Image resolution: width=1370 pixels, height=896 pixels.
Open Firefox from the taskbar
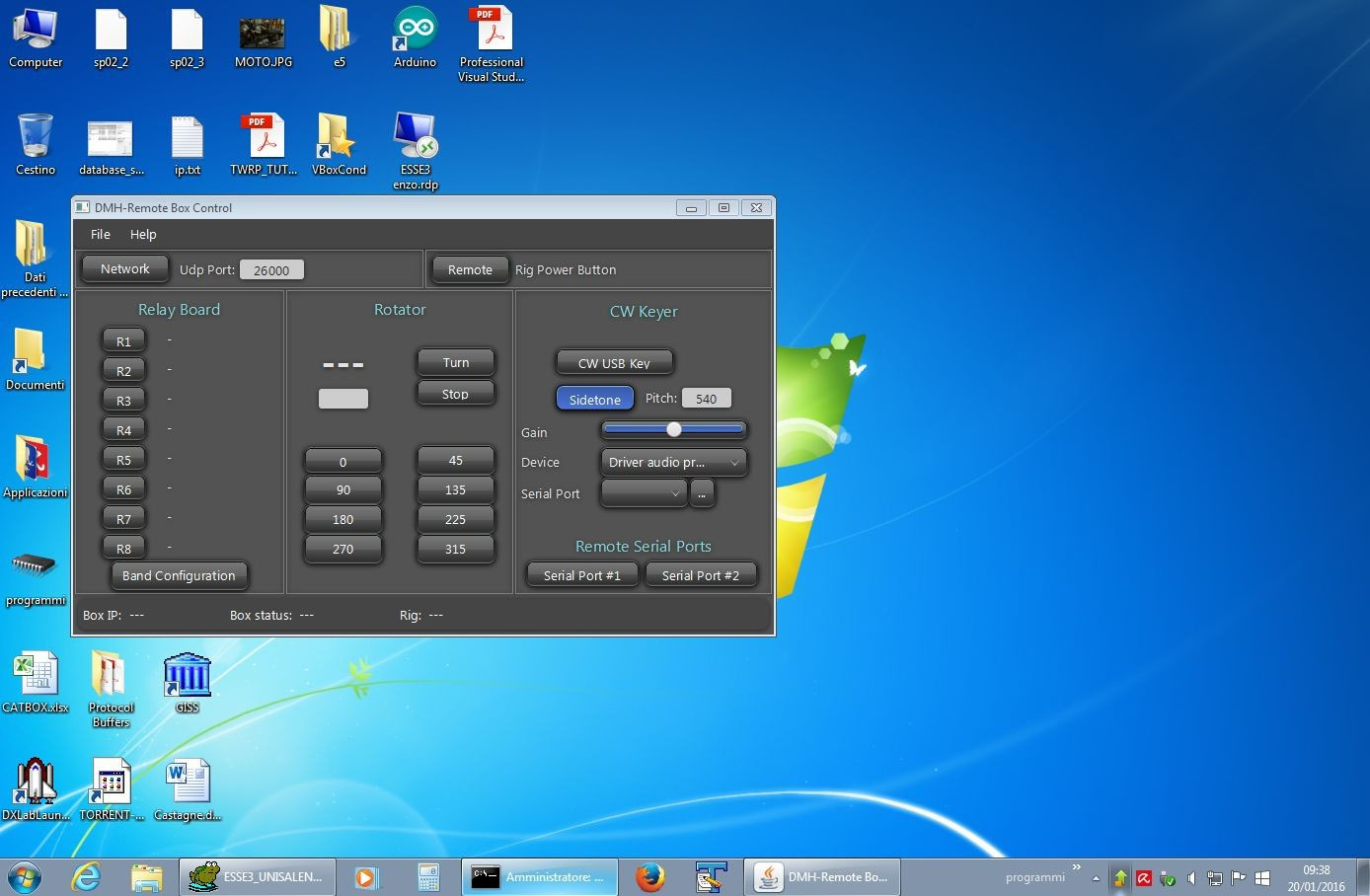650,876
